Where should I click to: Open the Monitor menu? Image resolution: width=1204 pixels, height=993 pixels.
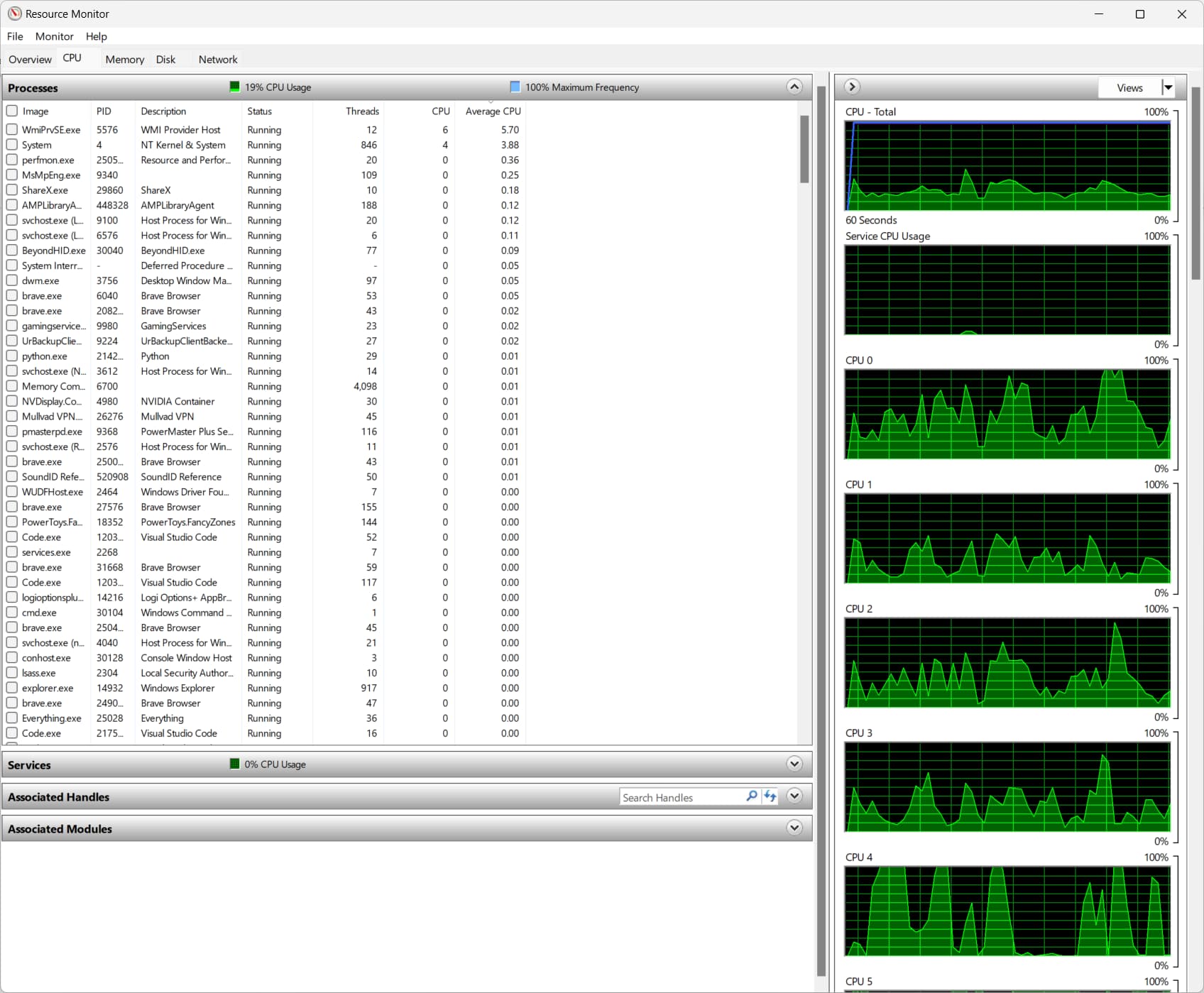pyautogui.click(x=54, y=36)
